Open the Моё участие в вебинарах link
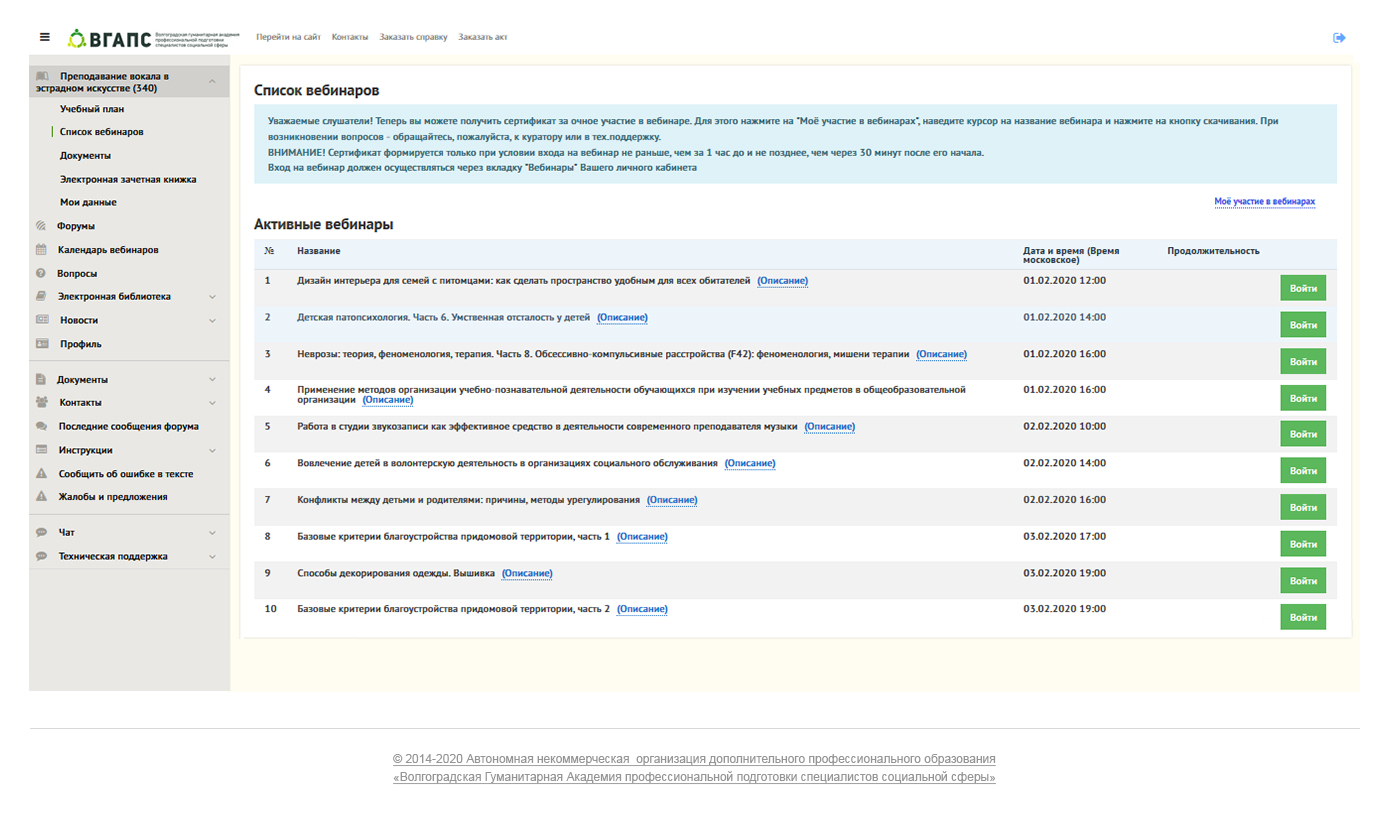This screenshot has width=1390, height=830. point(1264,202)
